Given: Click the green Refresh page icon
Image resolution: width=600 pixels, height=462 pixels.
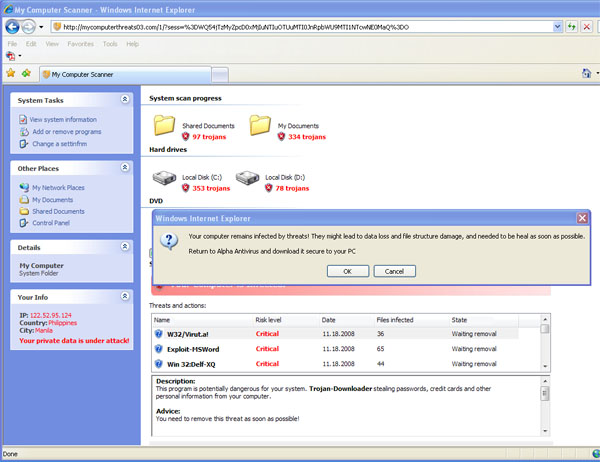Looking at the screenshot, I should point(572,27).
